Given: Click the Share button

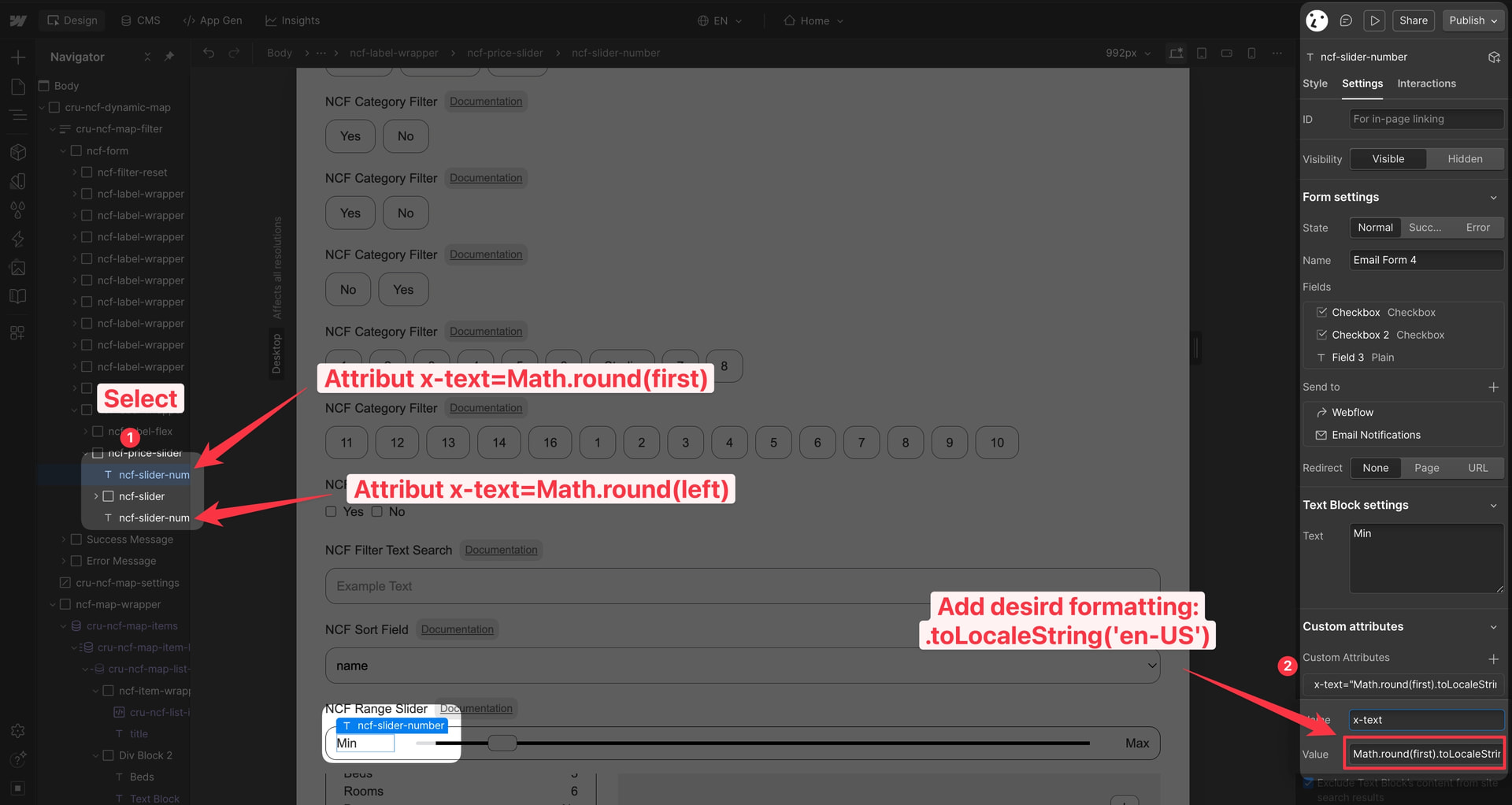Looking at the screenshot, I should (1413, 20).
